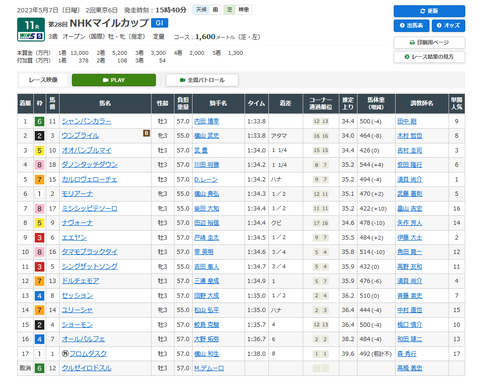Open horse page for ミシシッピテソーロ
The image size is (480, 384).
(90, 208)
